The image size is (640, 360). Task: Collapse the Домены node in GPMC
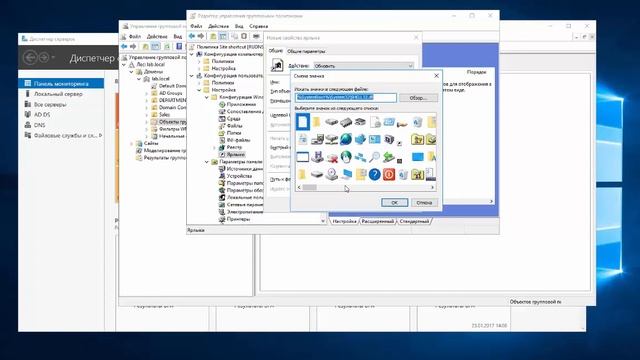131,71
